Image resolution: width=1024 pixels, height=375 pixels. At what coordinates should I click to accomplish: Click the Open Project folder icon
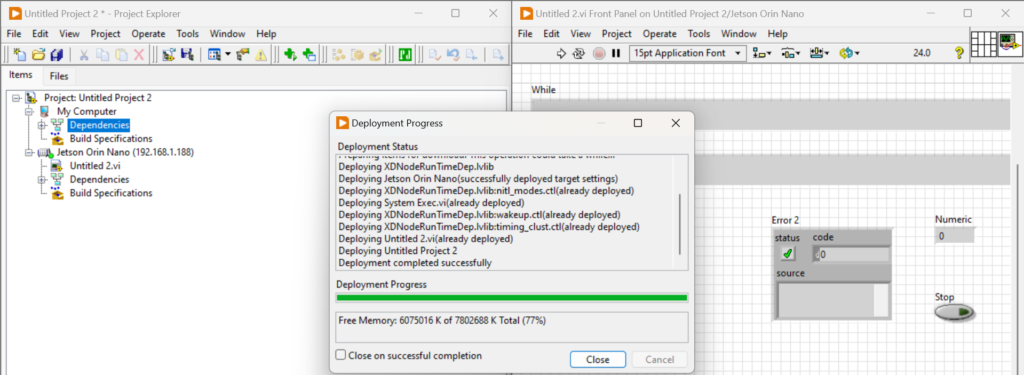coord(39,55)
